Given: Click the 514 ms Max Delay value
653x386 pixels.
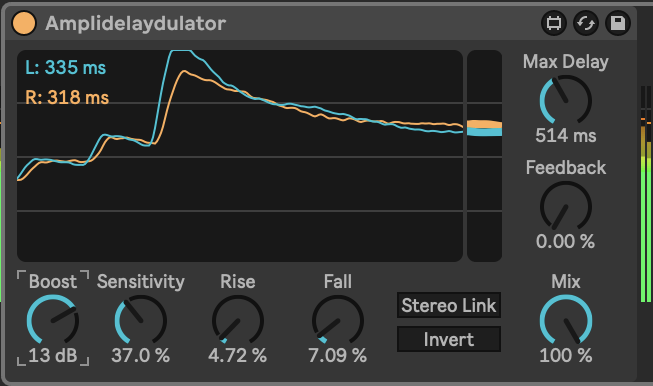Looking at the screenshot, I should 566,135.
